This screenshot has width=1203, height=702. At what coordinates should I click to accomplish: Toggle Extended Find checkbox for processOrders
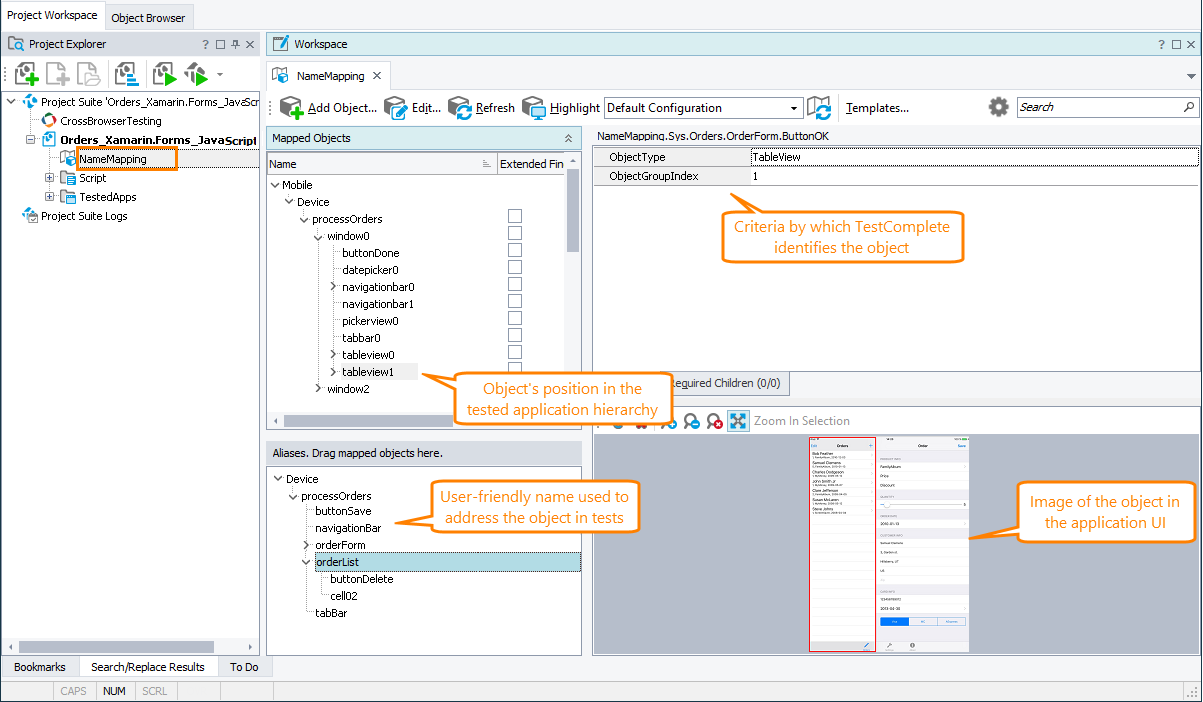[x=515, y=216]
